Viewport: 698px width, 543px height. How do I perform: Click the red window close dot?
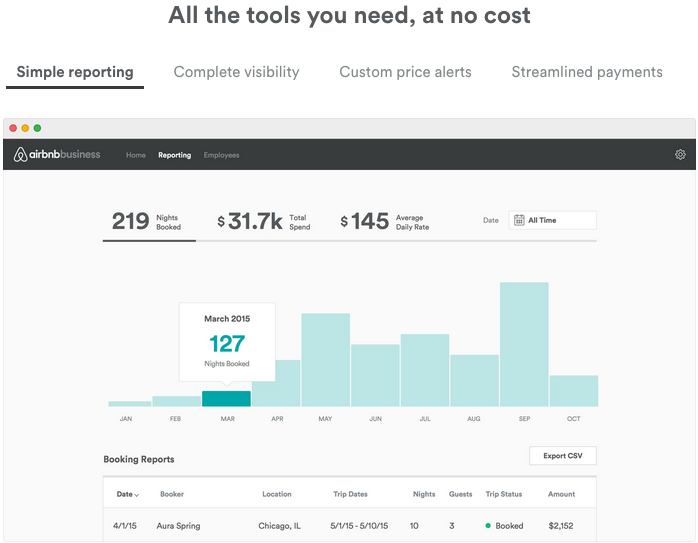click(13, 128)
